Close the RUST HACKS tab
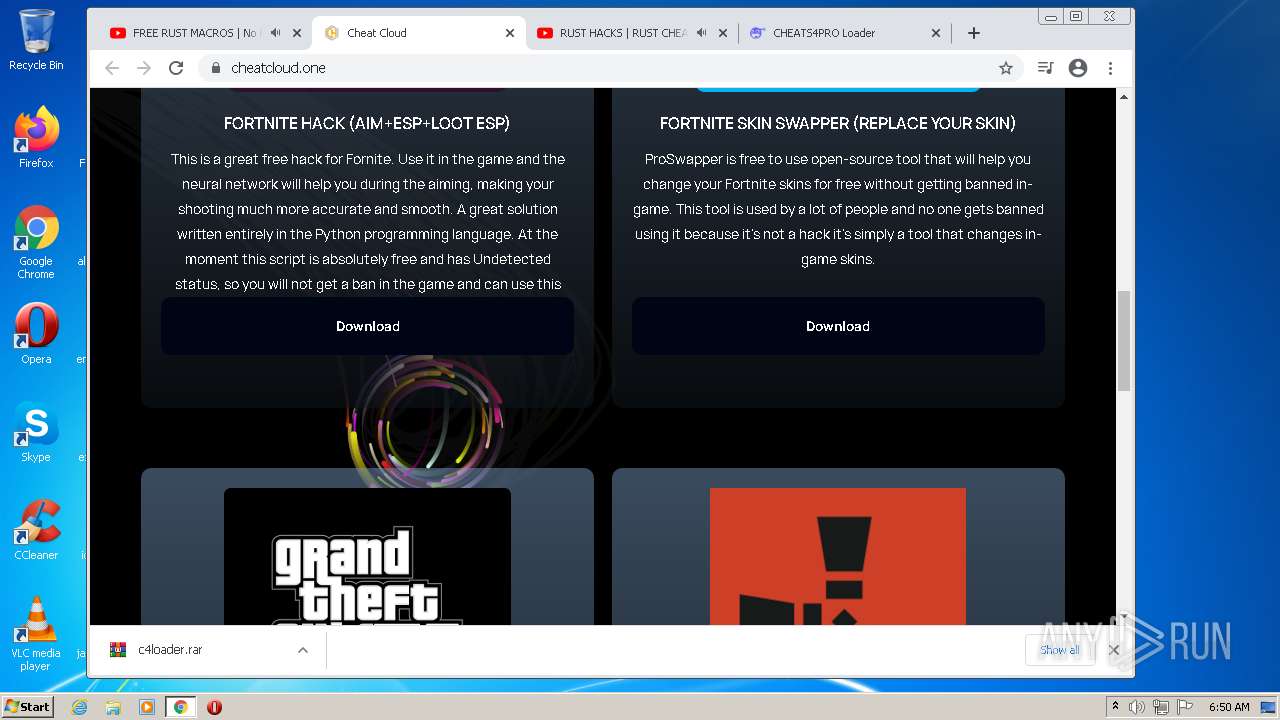The width and height of the screenshot is (1280, 720). (723, 33)
